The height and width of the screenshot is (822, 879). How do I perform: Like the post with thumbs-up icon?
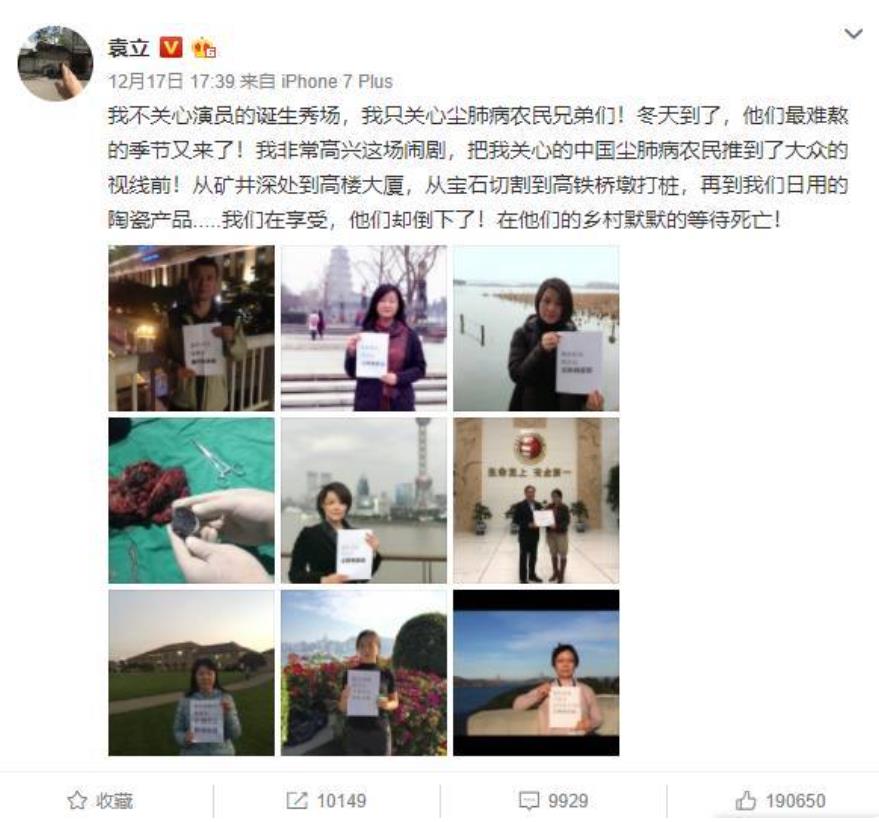coord(746,800)
